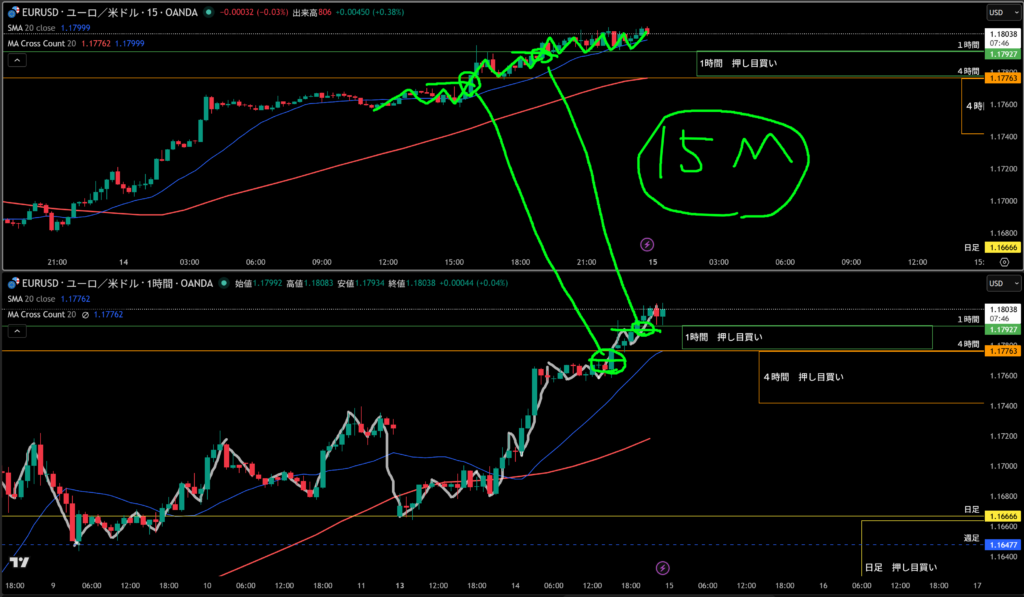Click the yellow 1.16666 price label on the bottom chart
Viewport: 1024px width, 597px height.
point(1001,516)
